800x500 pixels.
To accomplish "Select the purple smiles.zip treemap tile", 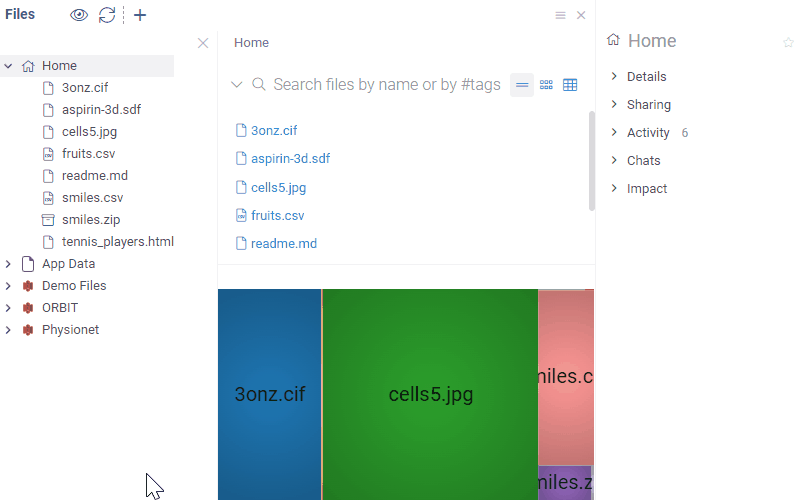I will pyautogui.click(x=565, y=482).
